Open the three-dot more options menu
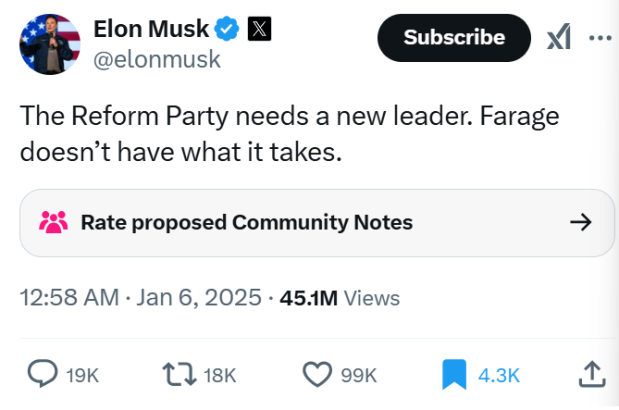This screenshot has width=619, height=410. click(x=600, y=37)
